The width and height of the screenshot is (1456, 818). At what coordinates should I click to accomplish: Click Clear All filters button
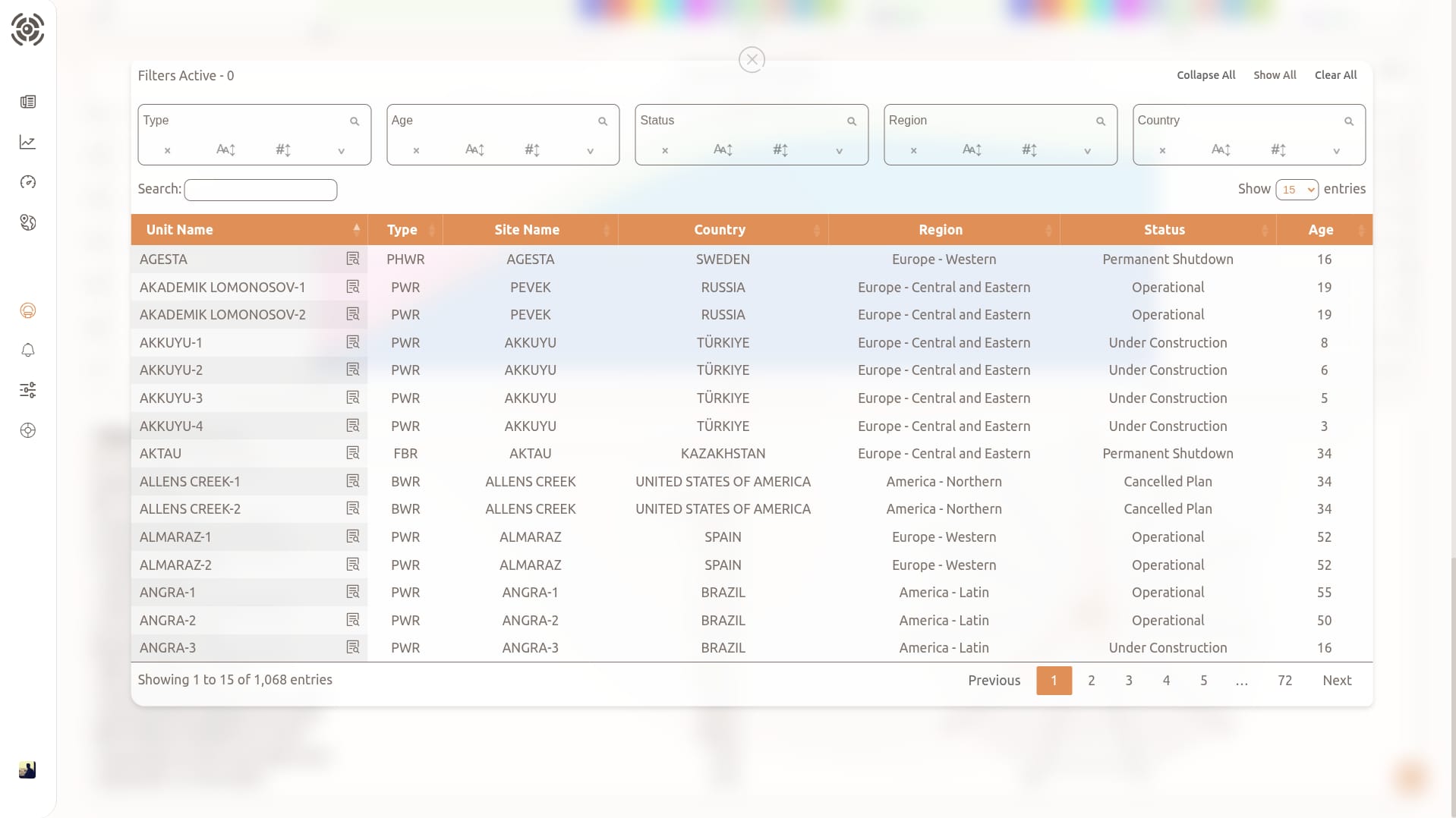click(1335, 75)
